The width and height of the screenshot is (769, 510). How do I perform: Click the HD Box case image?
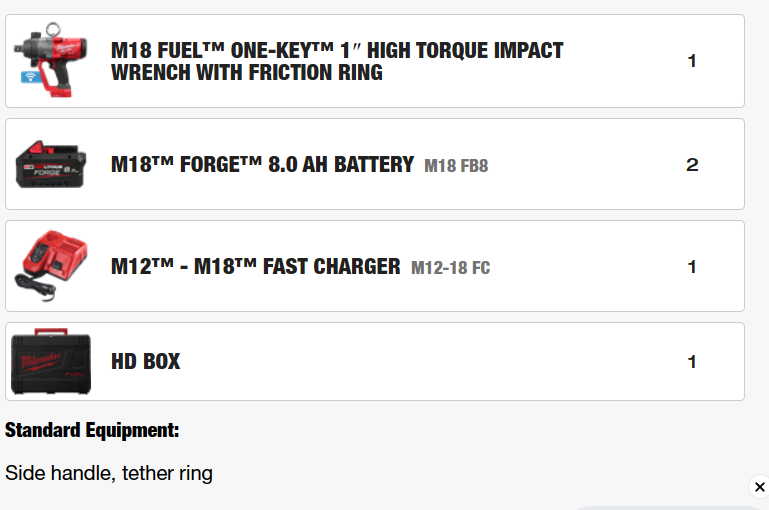pos(51,361)
